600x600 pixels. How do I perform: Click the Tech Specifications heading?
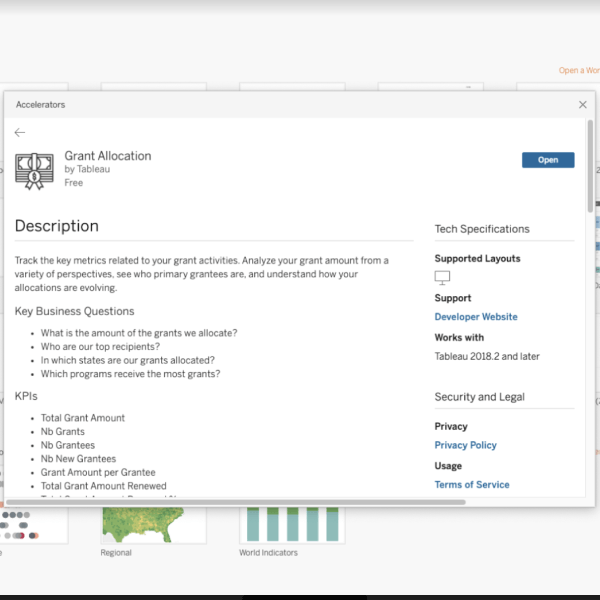482,229
